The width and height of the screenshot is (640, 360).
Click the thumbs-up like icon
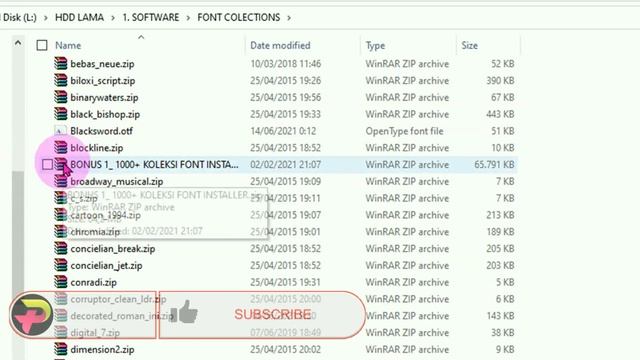[x=184, y=312]
